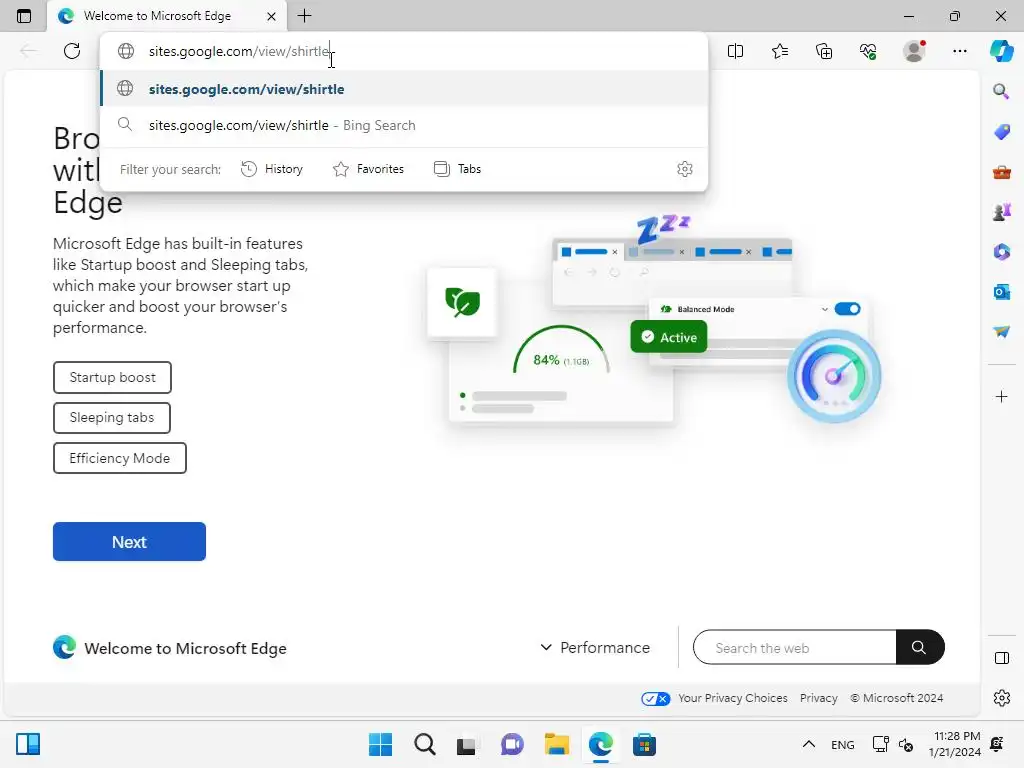
Task: Reload the page with the refresh icon
Action: [72, 51]
